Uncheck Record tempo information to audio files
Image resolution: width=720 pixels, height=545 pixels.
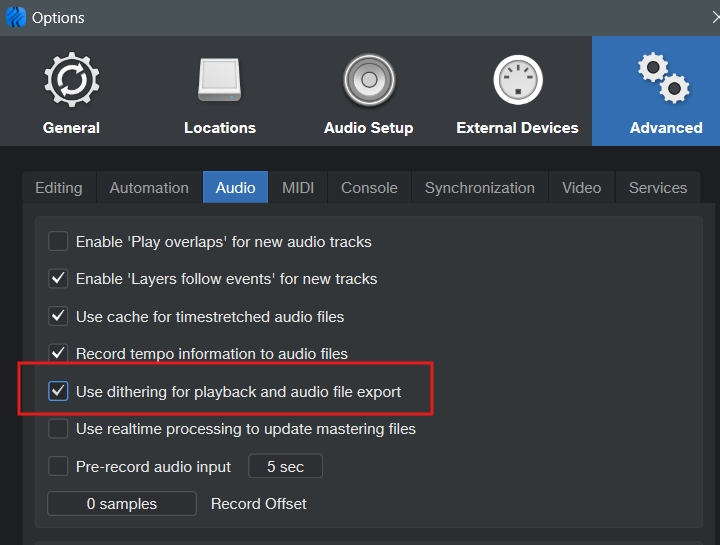[x=58, y=353]
